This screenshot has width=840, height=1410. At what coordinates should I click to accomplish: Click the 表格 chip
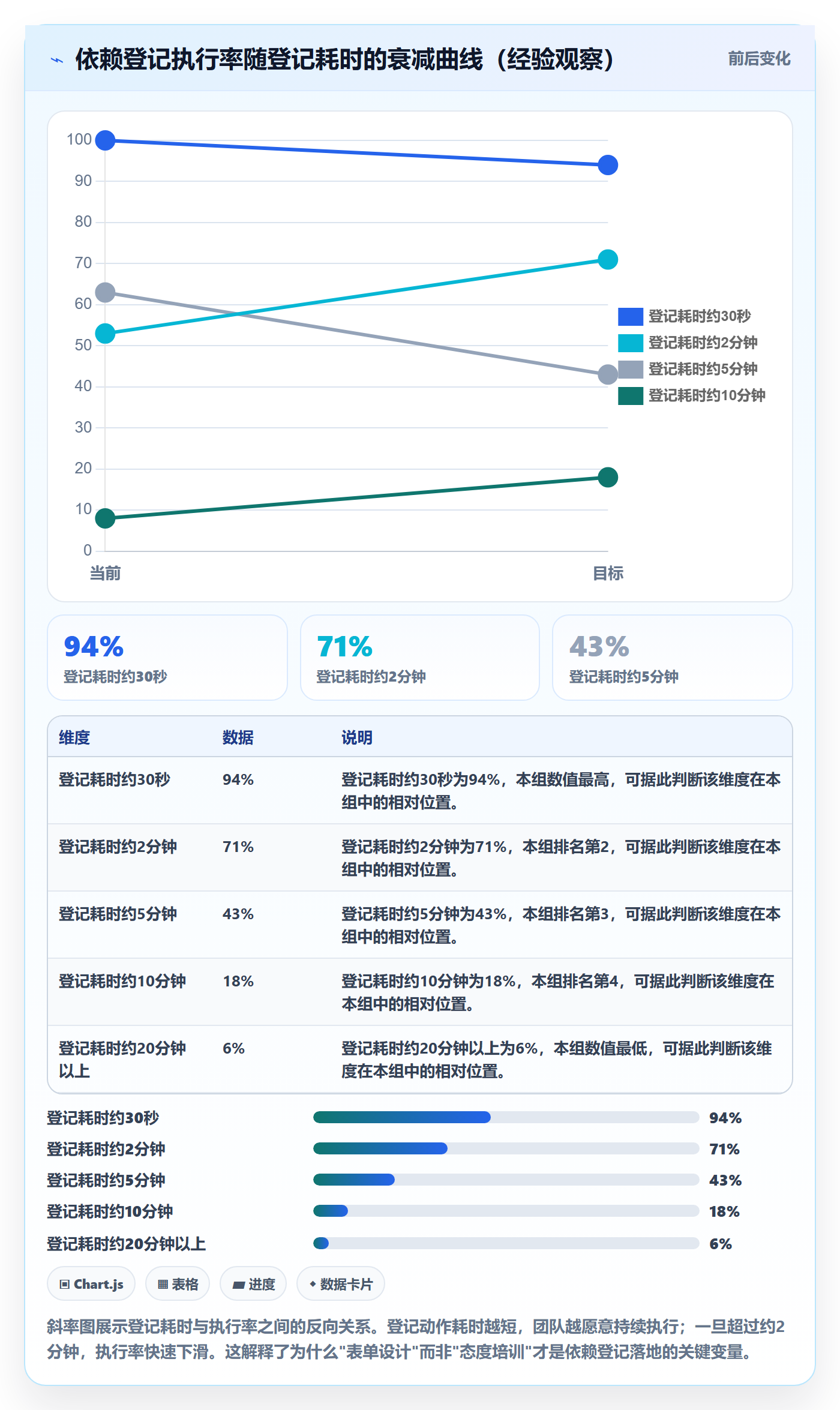coord(178,1284)
